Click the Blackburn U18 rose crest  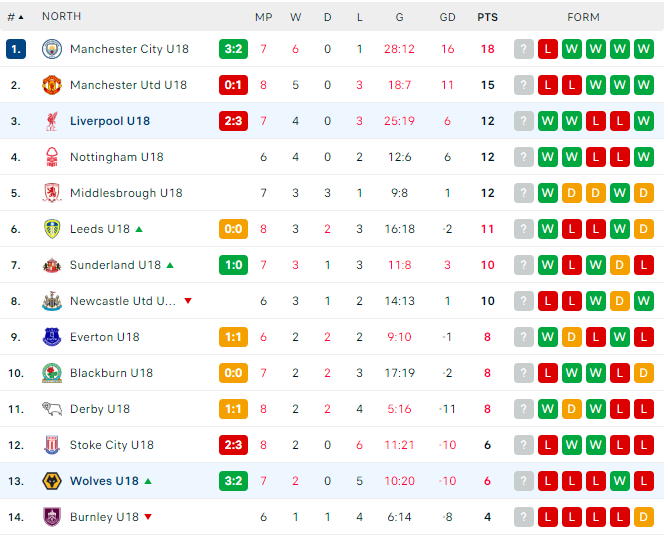pos(52,373)
